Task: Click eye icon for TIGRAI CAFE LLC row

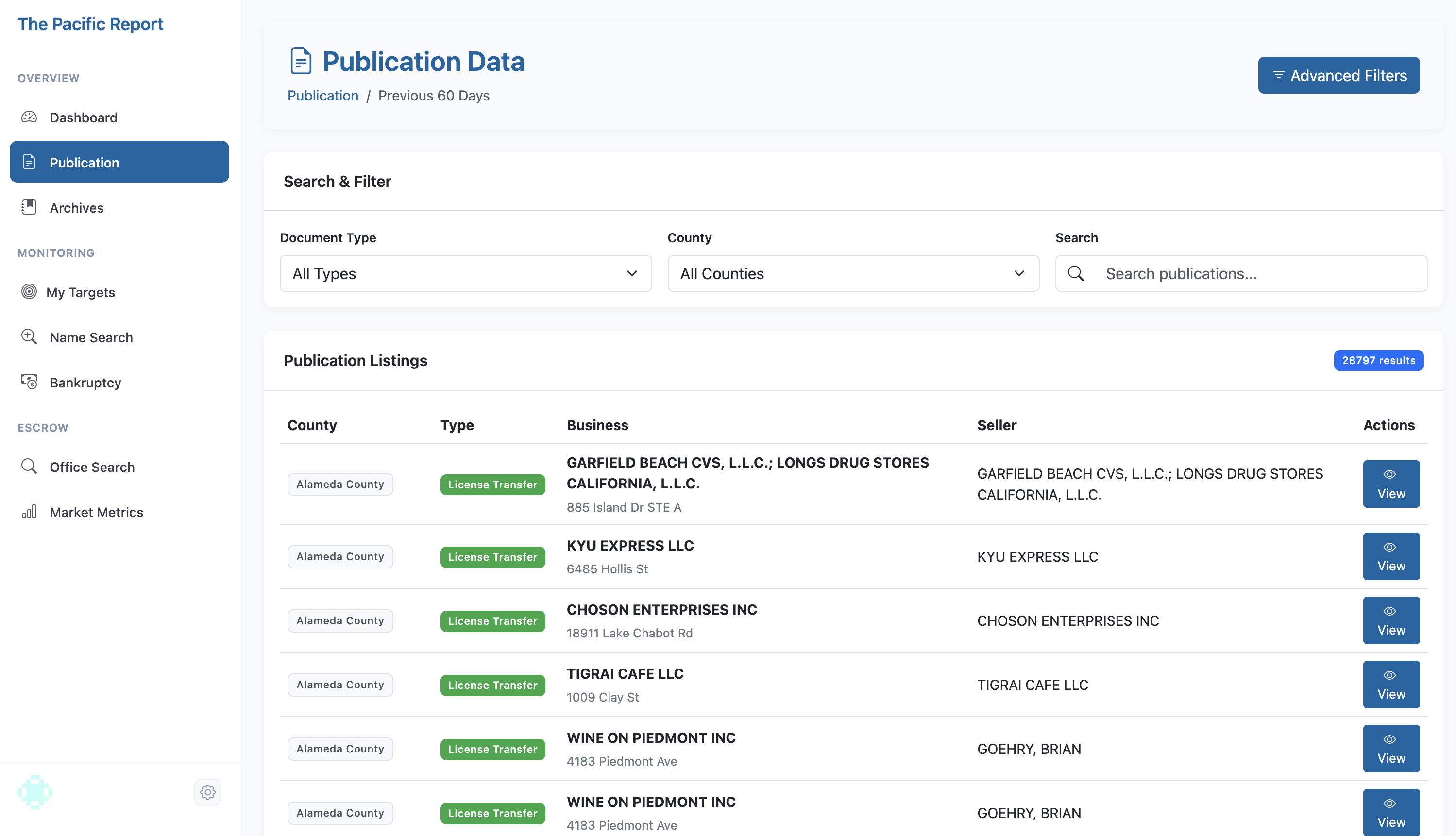Action: coord(1390,675)
